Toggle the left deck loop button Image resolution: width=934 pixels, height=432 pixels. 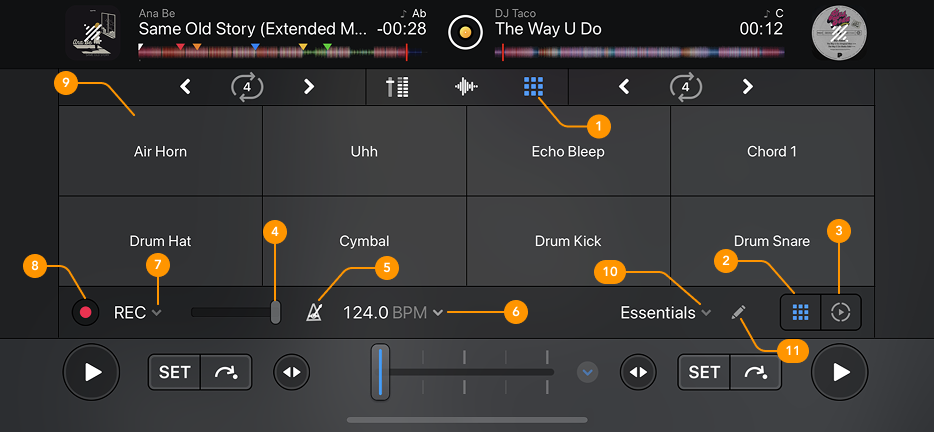pos(247,87)
